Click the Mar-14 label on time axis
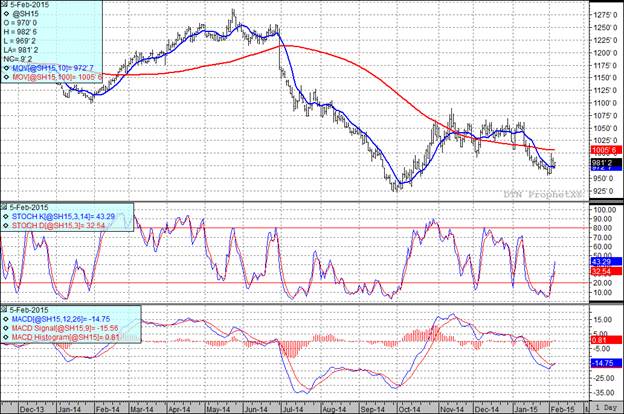The image size is (624, 414). 142,409
